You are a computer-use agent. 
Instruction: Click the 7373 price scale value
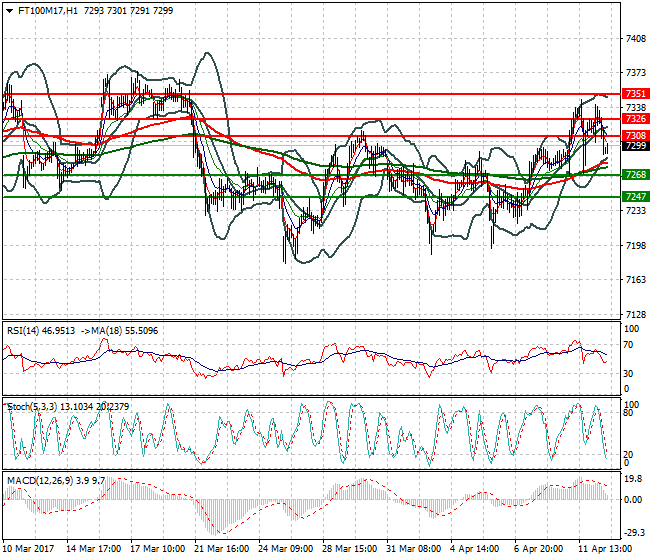(636, 73)
